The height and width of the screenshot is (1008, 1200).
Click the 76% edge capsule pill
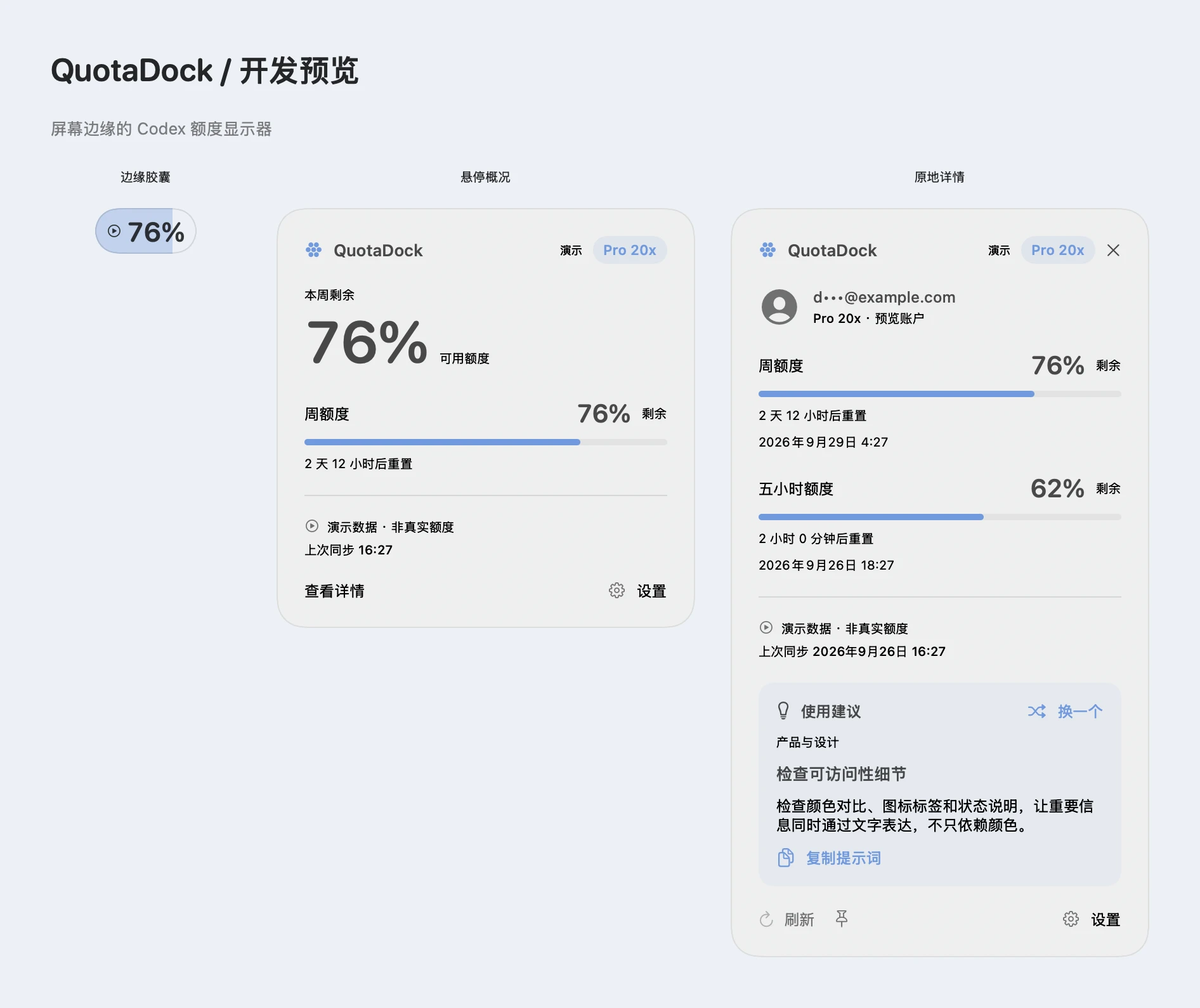pyautogui.click(x=145, y=231)
